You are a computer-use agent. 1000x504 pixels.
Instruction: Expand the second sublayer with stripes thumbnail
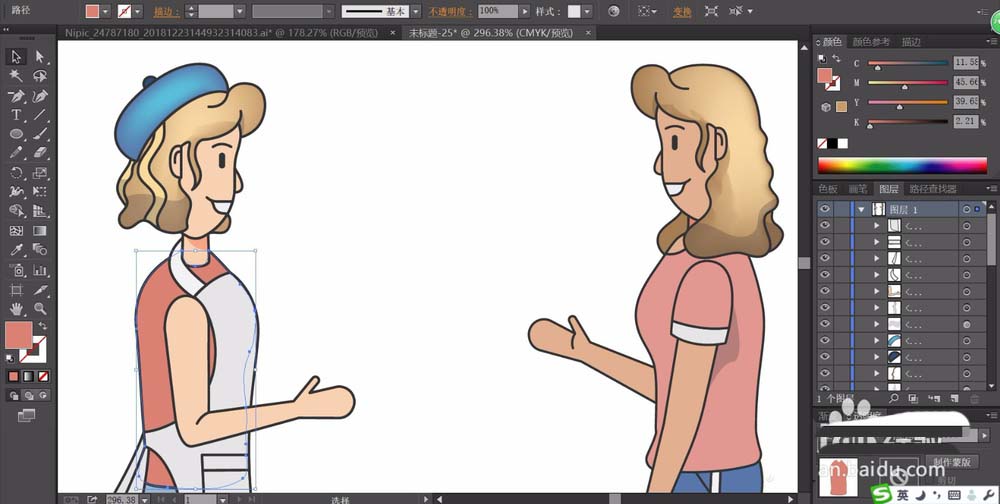876,242
